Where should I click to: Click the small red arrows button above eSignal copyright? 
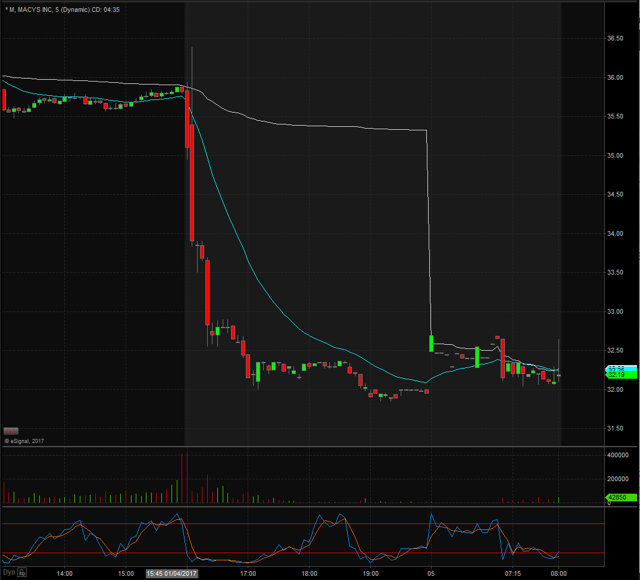[11, 431]
